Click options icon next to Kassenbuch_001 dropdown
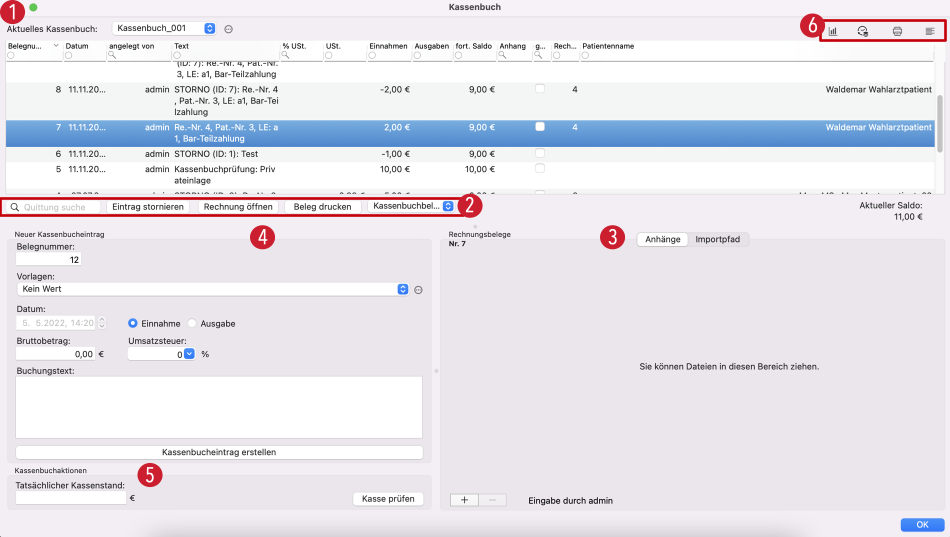The image size is (950, 537). point(228,29)
